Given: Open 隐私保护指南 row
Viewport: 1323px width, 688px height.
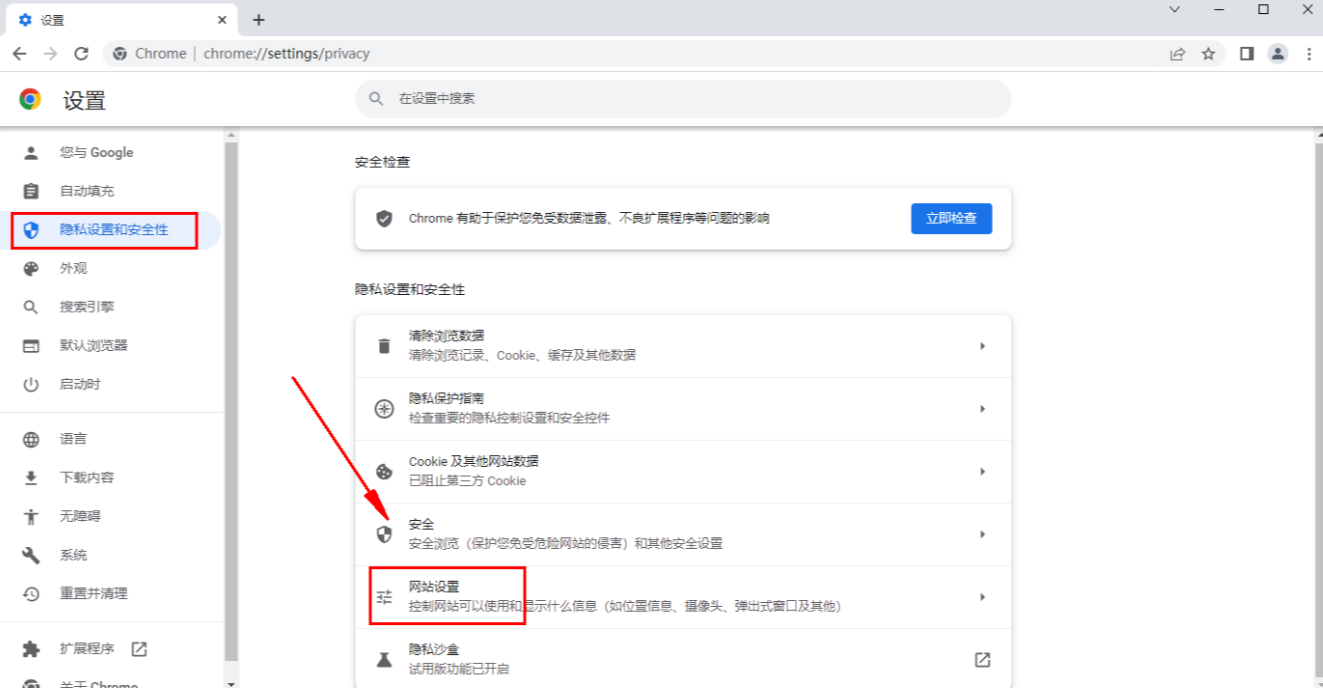Looking at the screenshot, I should tap(683, 409).
